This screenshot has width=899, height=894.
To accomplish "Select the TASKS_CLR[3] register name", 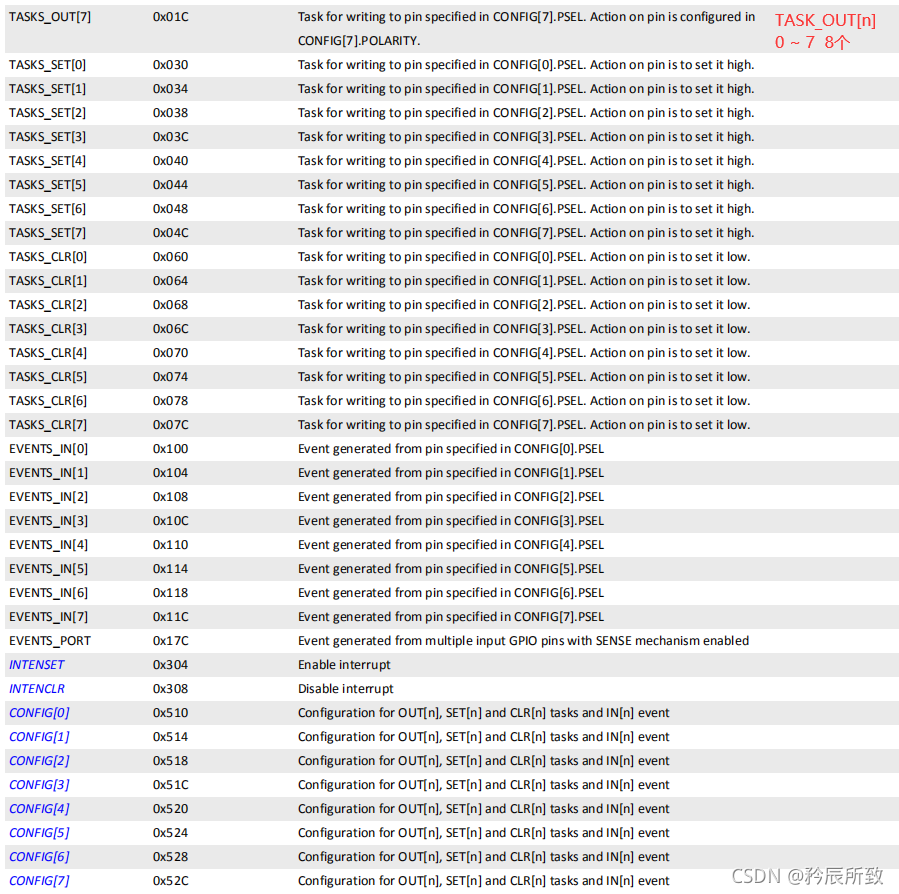I will (48, 329).
